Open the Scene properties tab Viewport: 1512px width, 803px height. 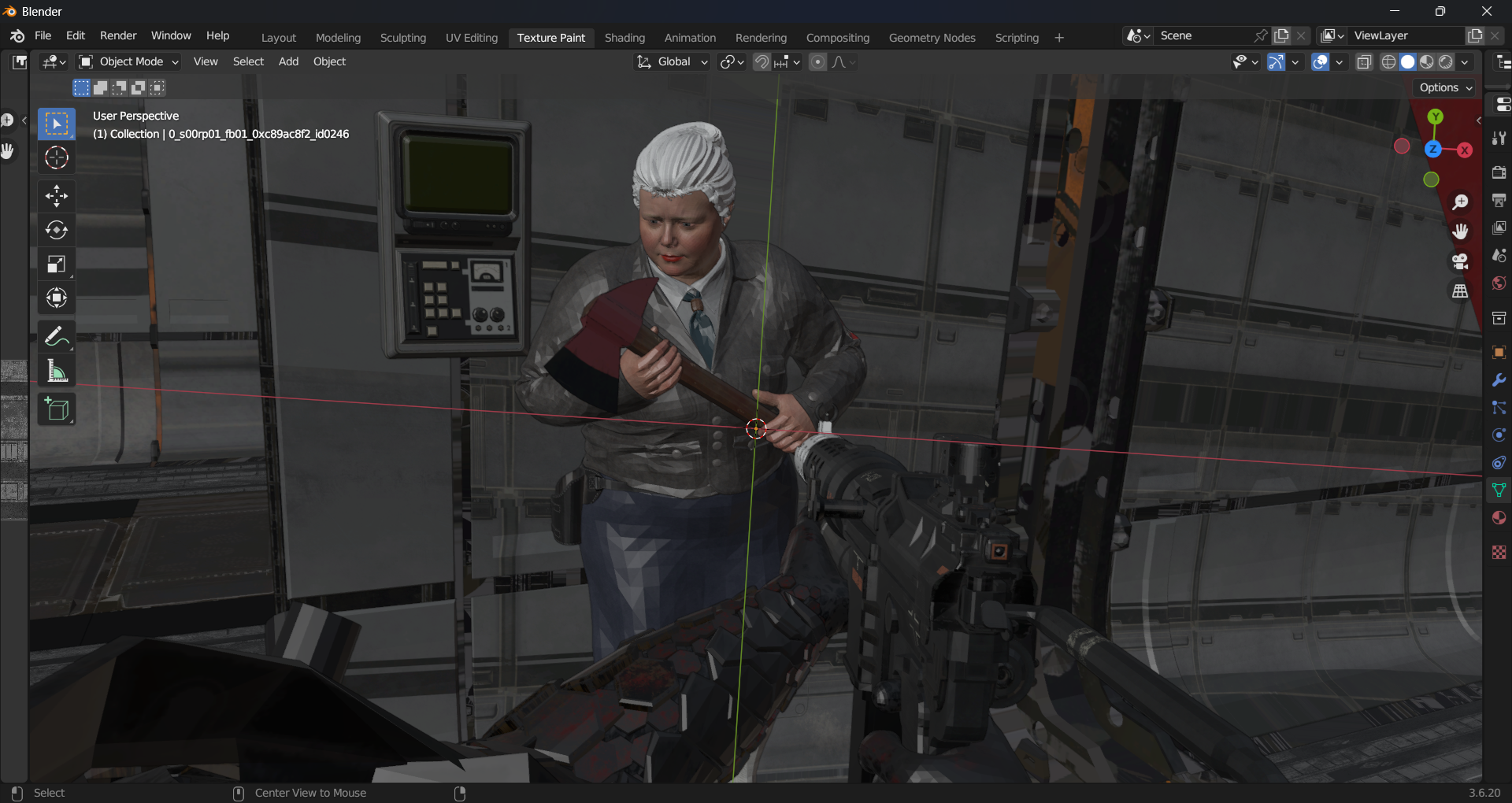[1499, 255]
